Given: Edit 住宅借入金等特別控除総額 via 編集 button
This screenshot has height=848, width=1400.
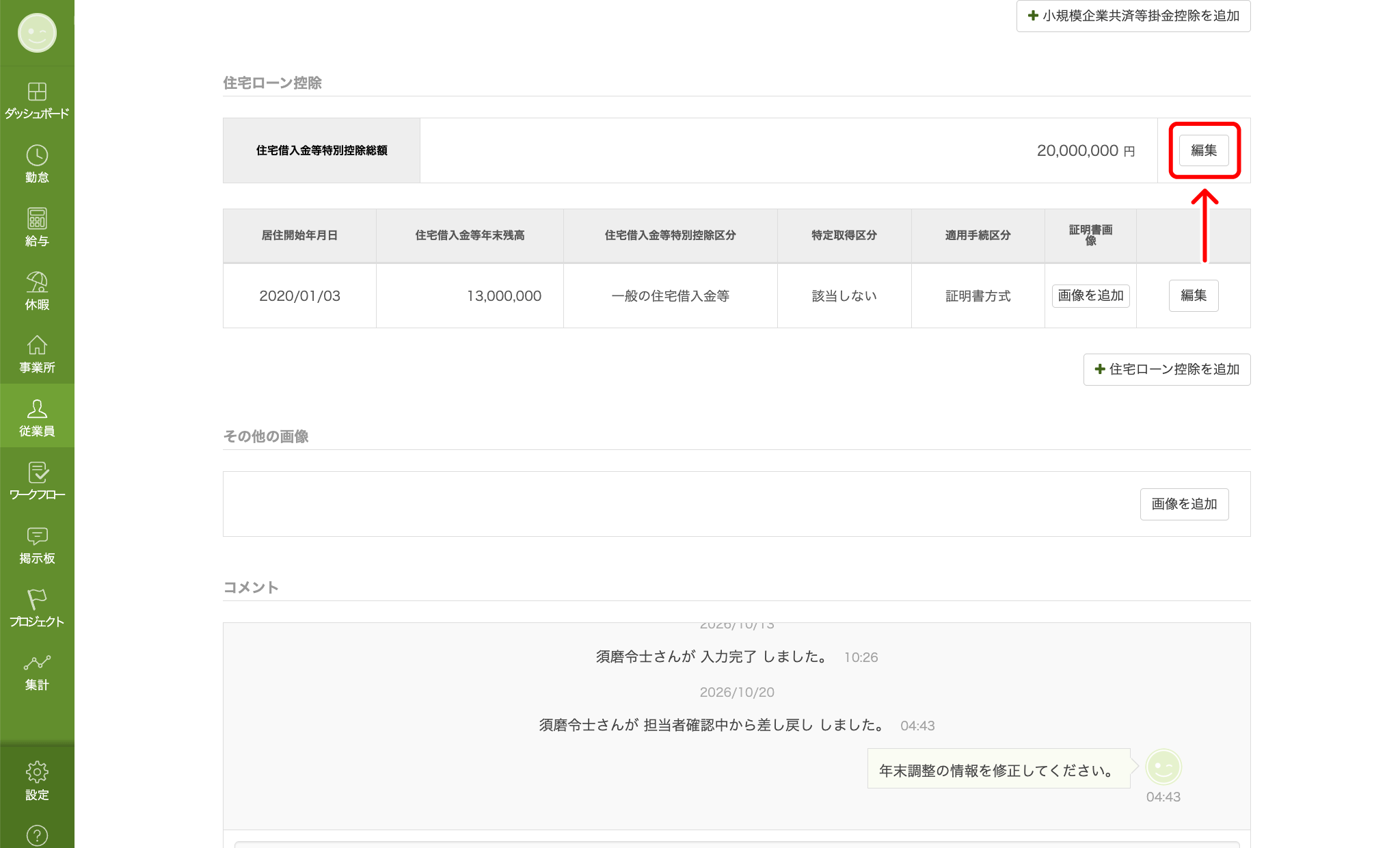Looking at the screenshot, I should (x=1204, y=150).
